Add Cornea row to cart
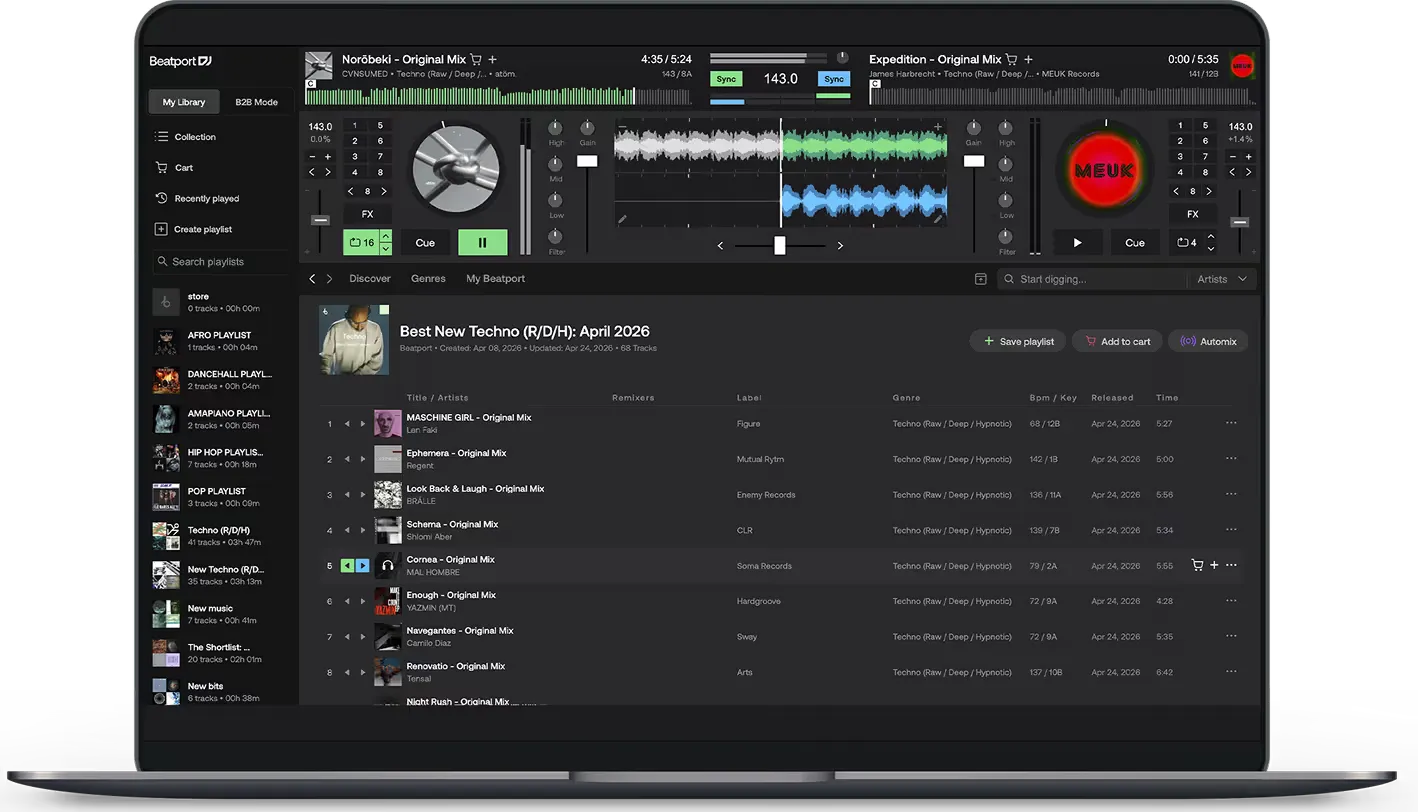1418x812 pixels. pyautogui.click(x=1197, y=566)
